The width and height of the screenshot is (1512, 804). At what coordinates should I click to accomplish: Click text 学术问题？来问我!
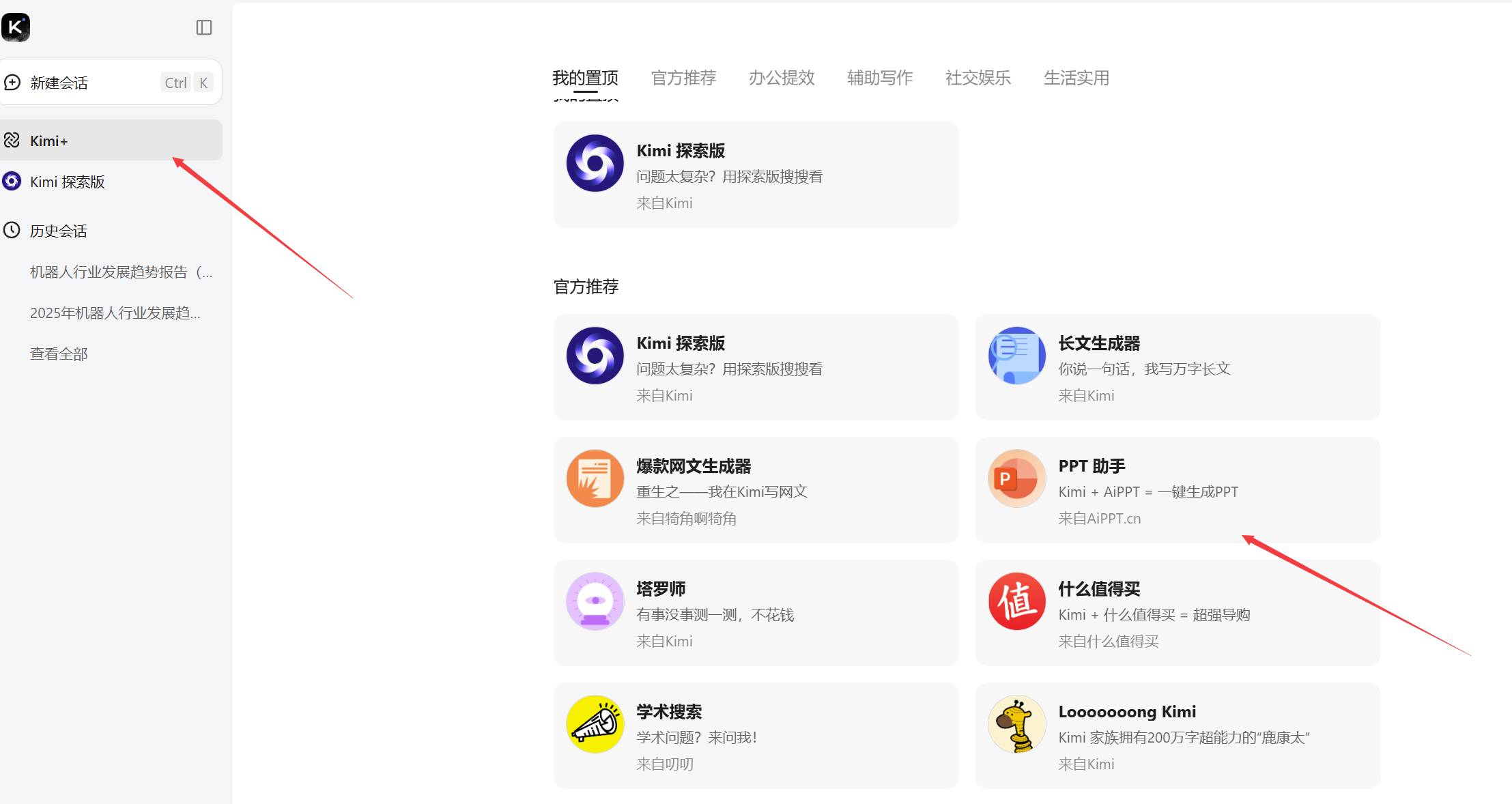coord(697,738)
